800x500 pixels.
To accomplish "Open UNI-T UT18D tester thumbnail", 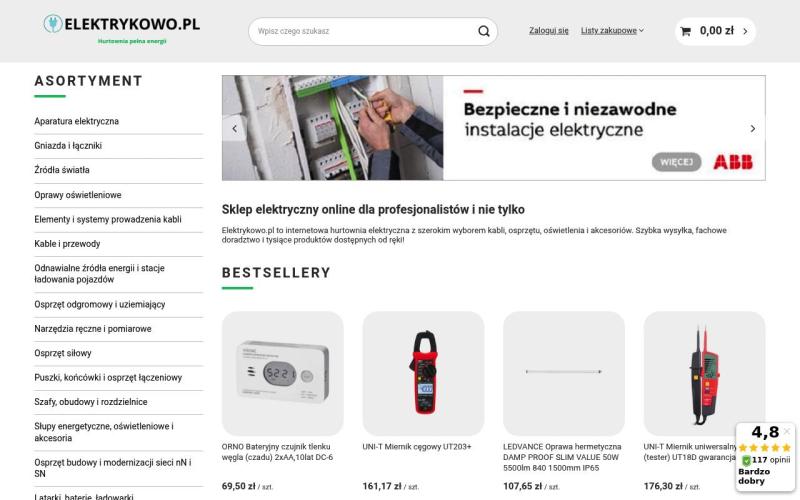I will point(705,373).
